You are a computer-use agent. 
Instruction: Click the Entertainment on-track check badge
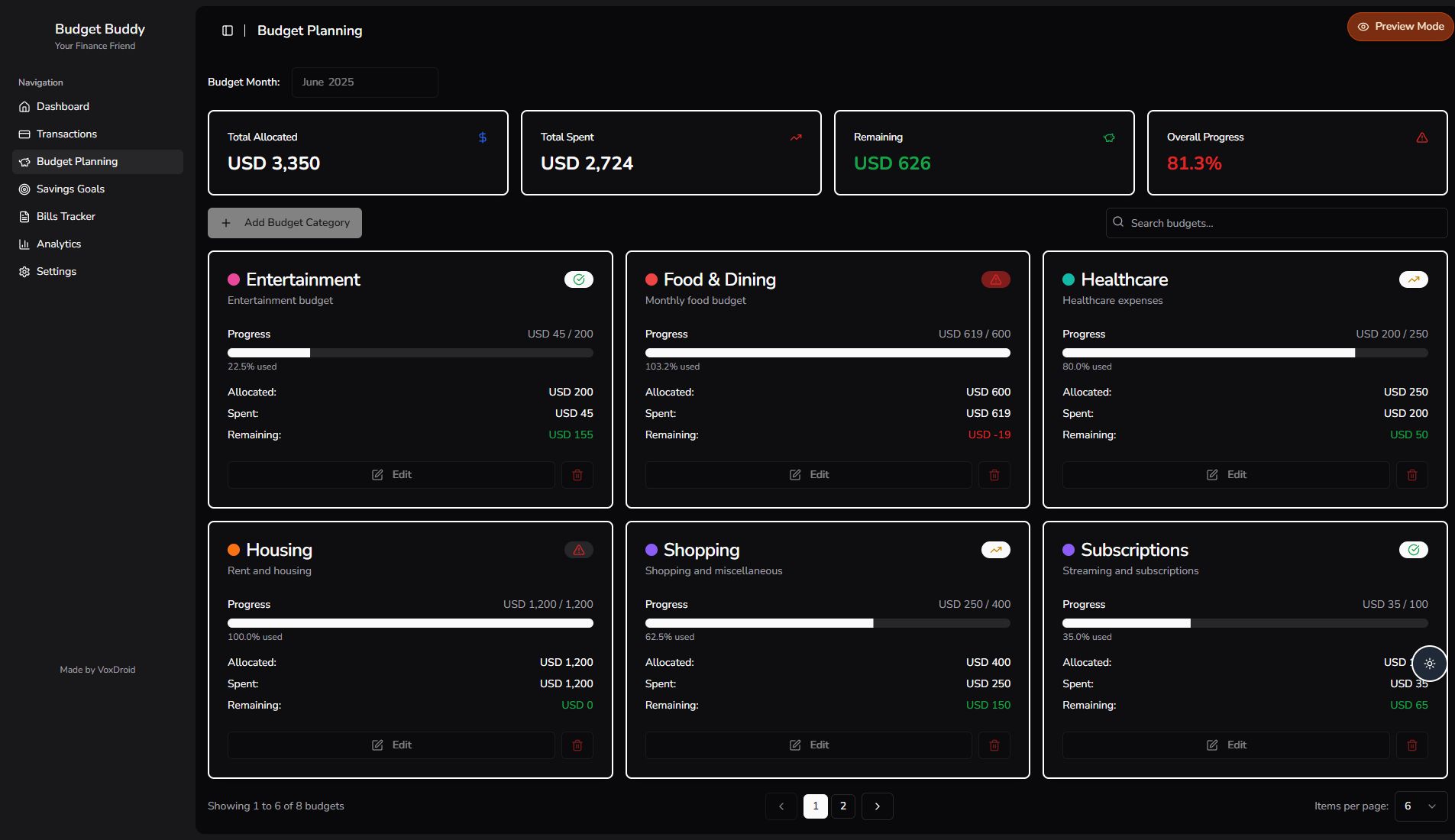click(578, 279)
